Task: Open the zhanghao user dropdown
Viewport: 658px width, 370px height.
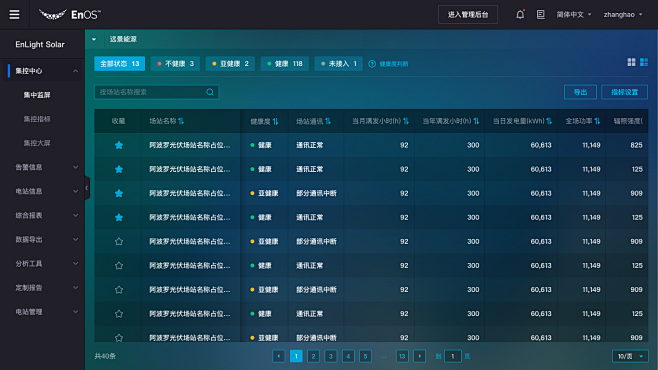Action: coord(623,15)
